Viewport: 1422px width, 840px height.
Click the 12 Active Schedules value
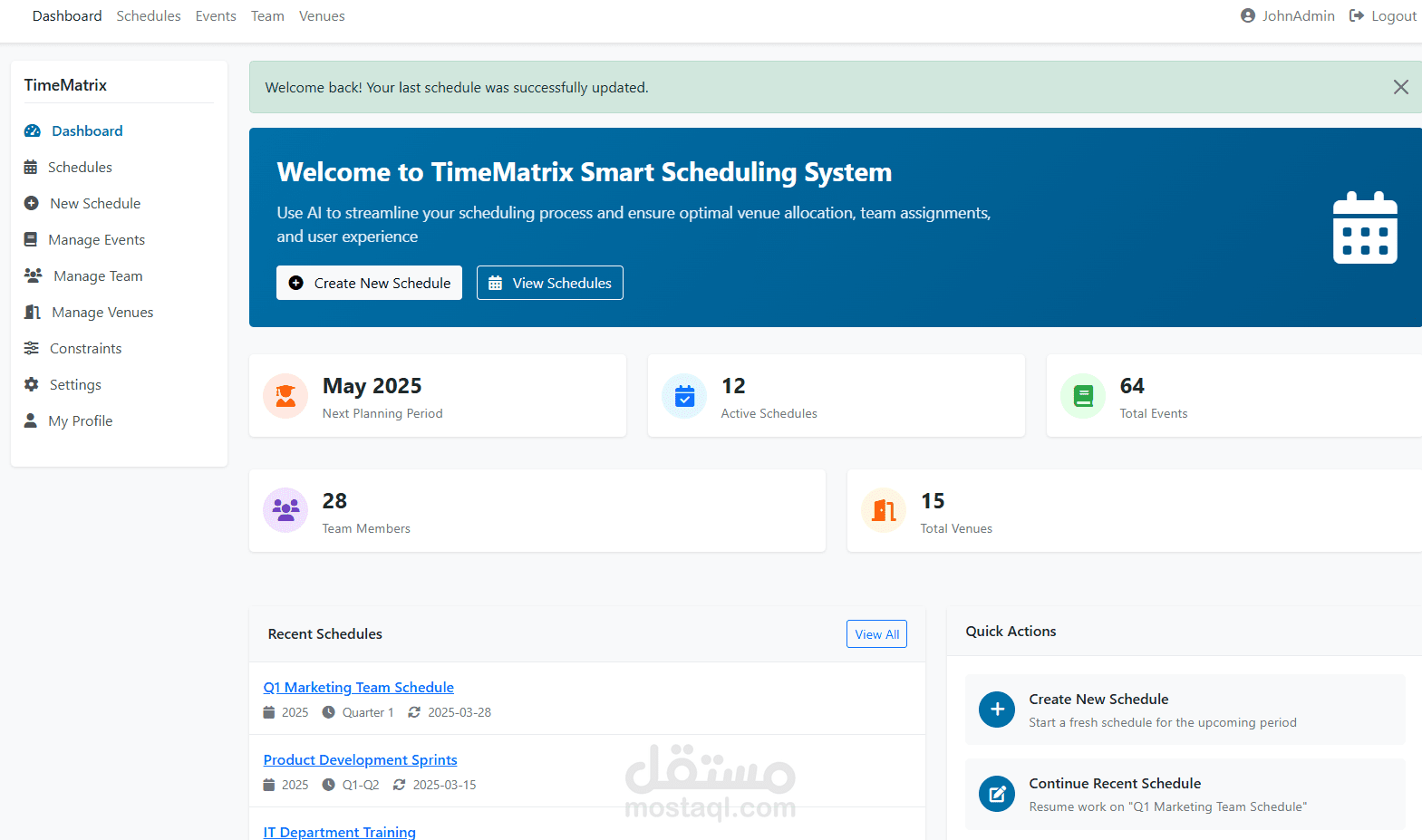coord(733,386)
